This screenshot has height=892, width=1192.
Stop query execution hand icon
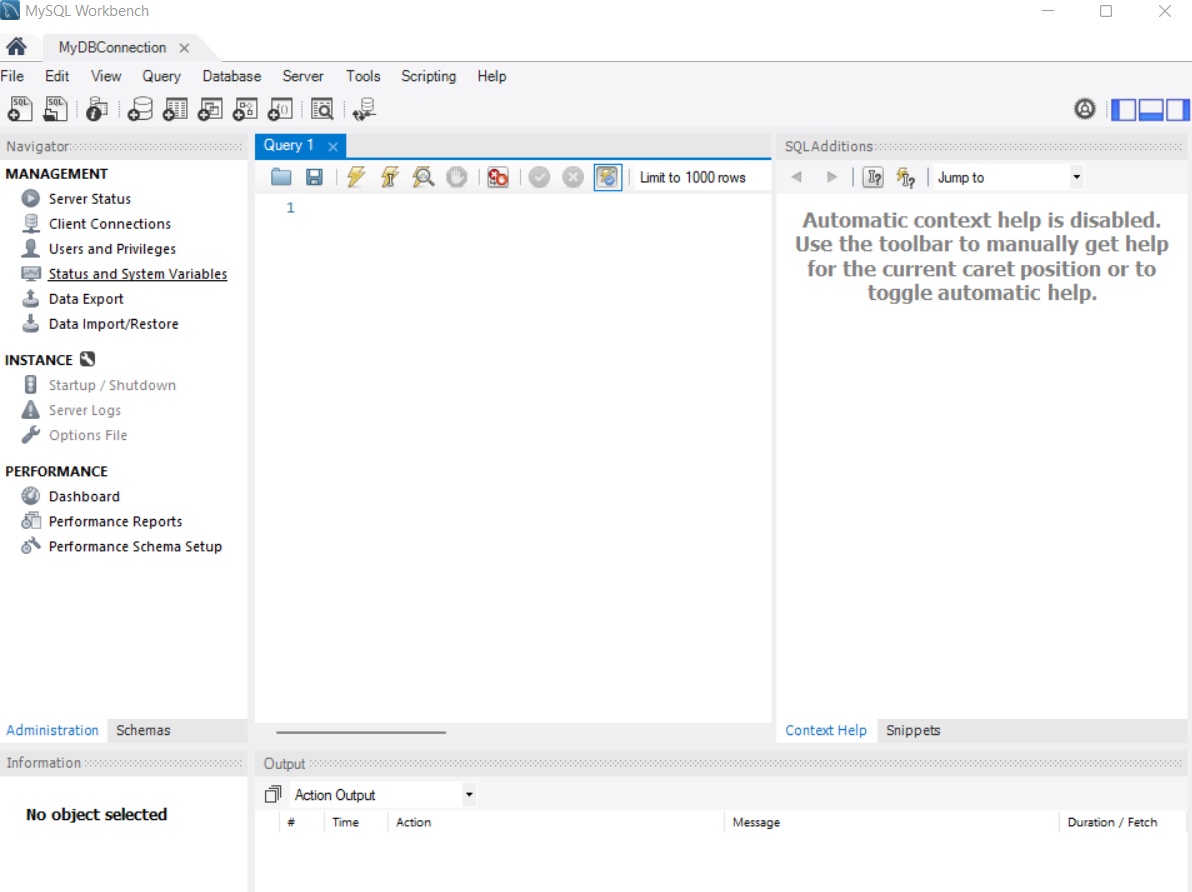[456, 177]
